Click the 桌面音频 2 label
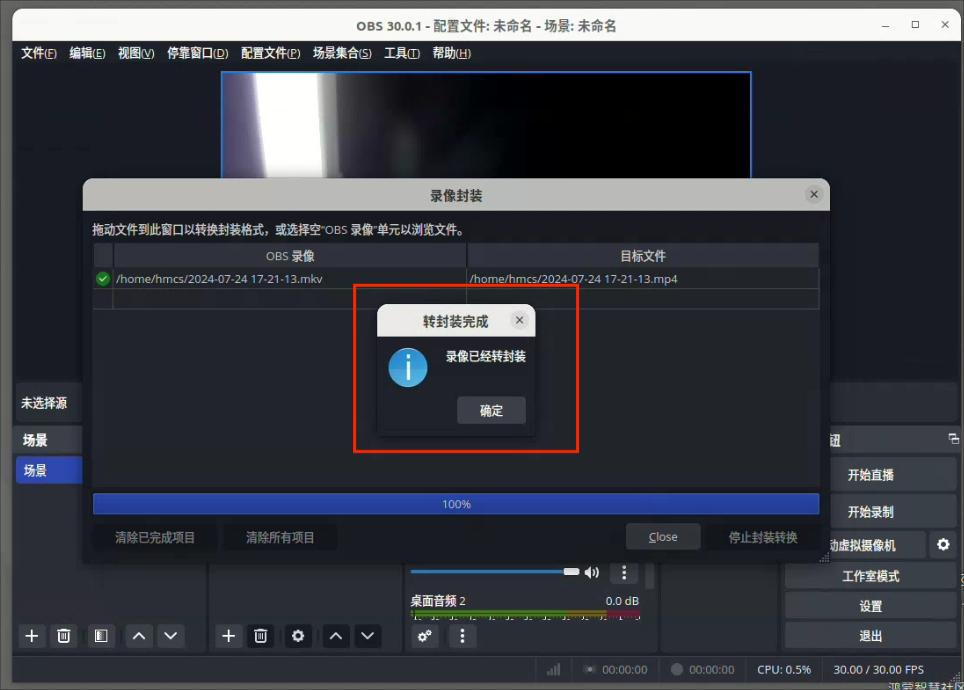The width and height of the screenshot is (964, 690). (438, 601)
